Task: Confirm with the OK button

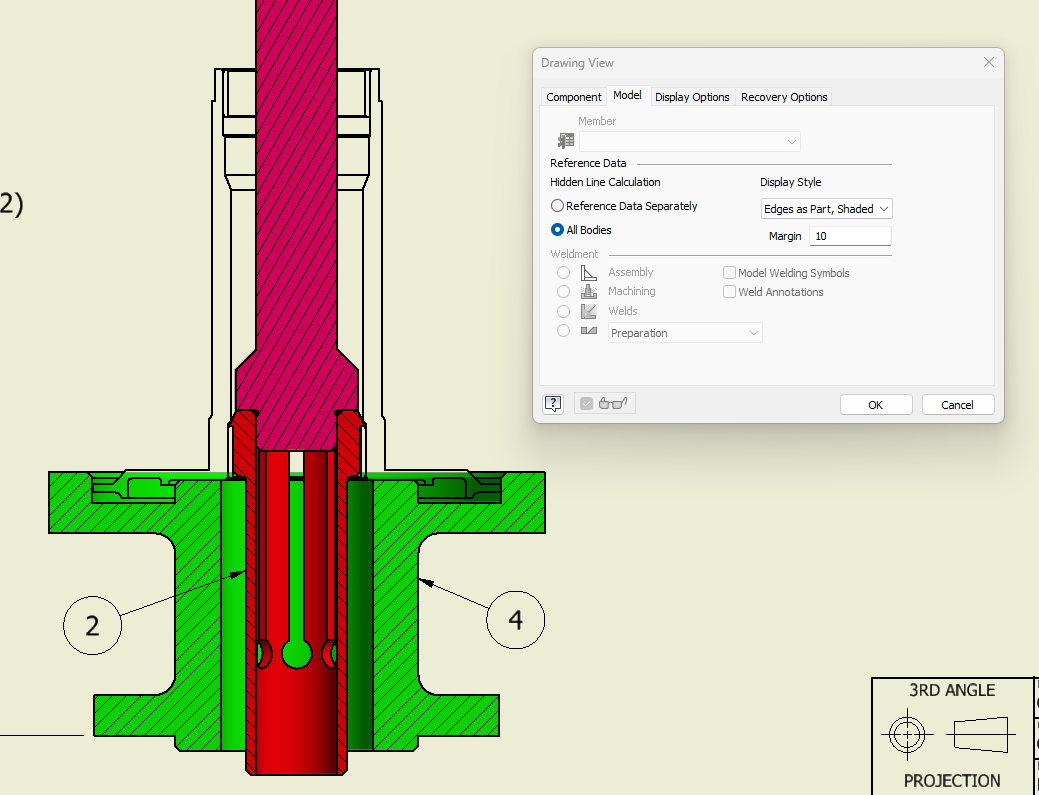Action: point(876,405)
